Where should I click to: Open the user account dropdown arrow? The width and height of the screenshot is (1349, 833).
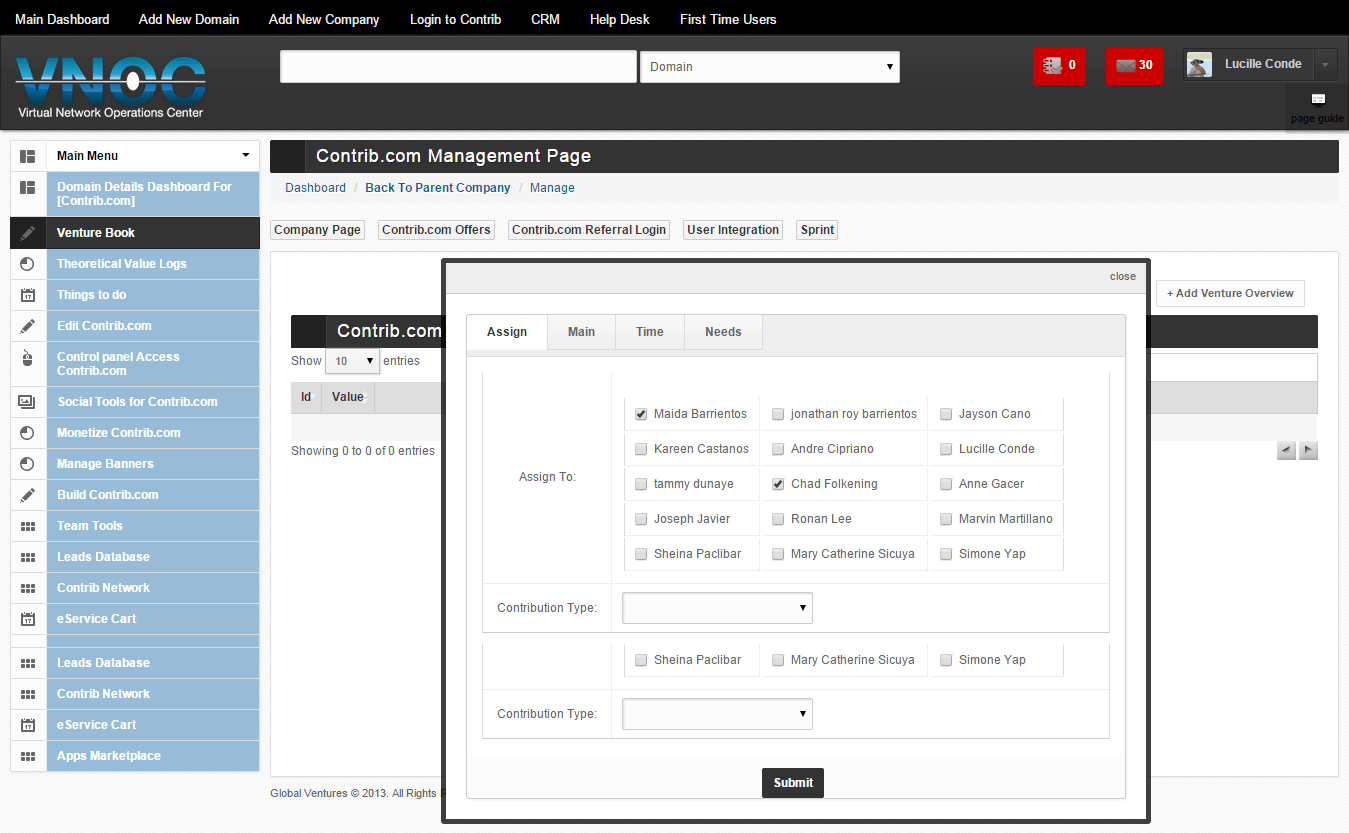point(1324,65)
